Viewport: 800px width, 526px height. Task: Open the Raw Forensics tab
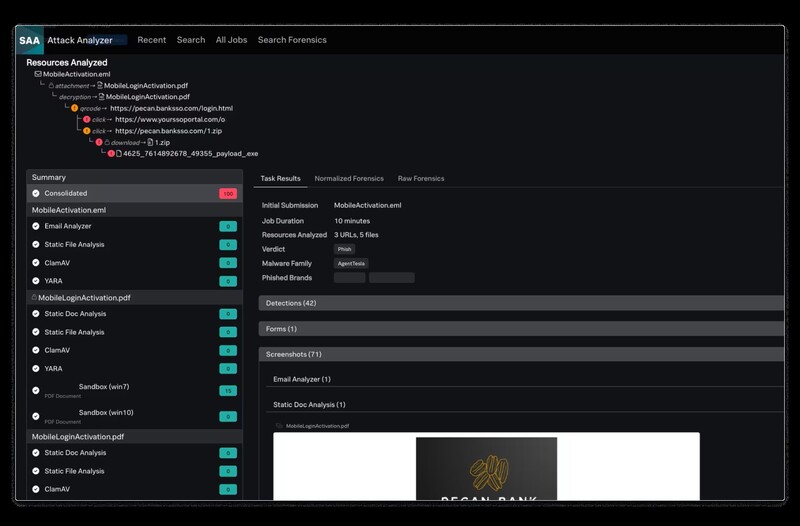click(421, 179)
